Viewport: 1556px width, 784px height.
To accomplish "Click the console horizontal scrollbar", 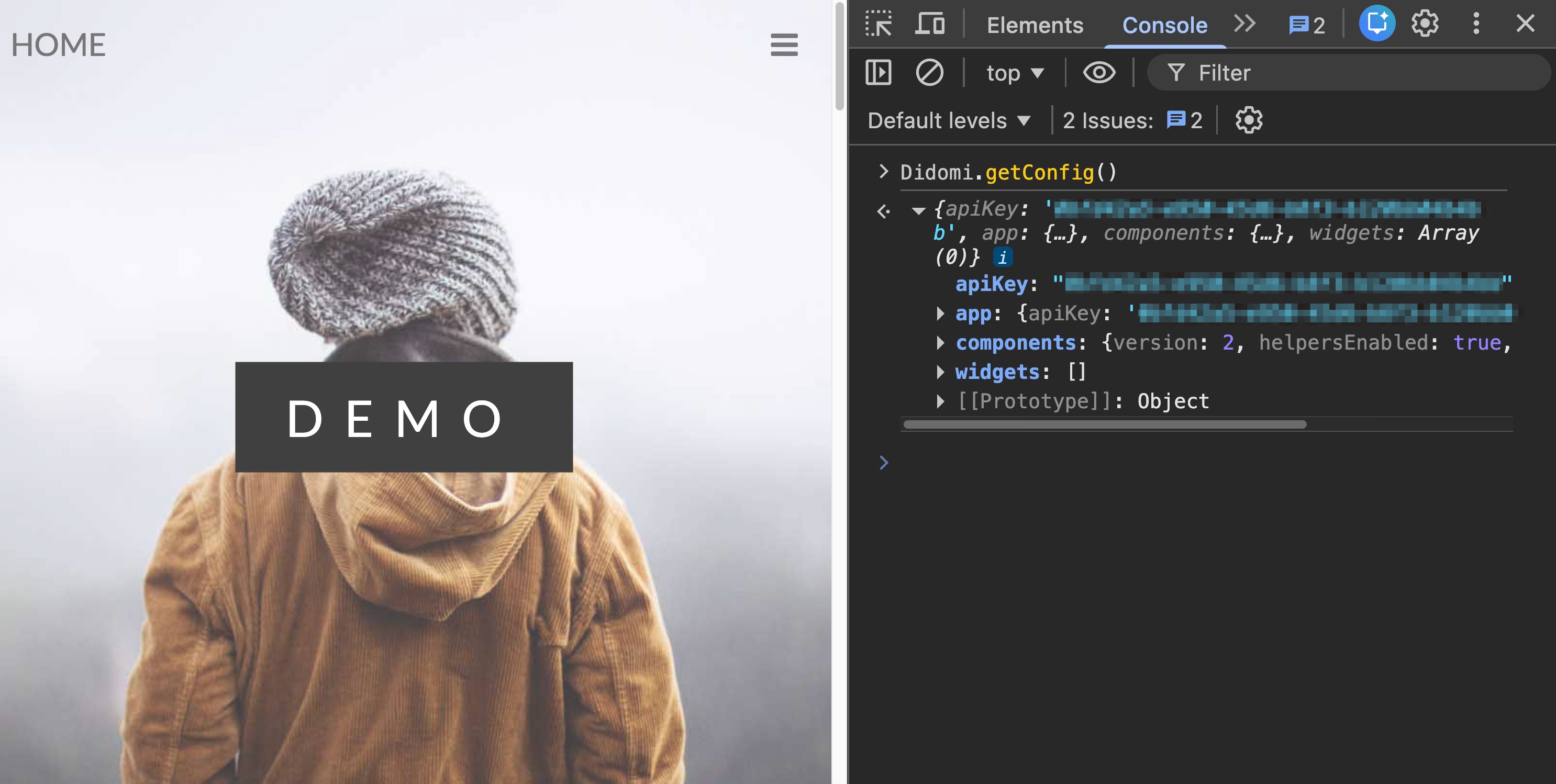I will [x=1104, y=424].
